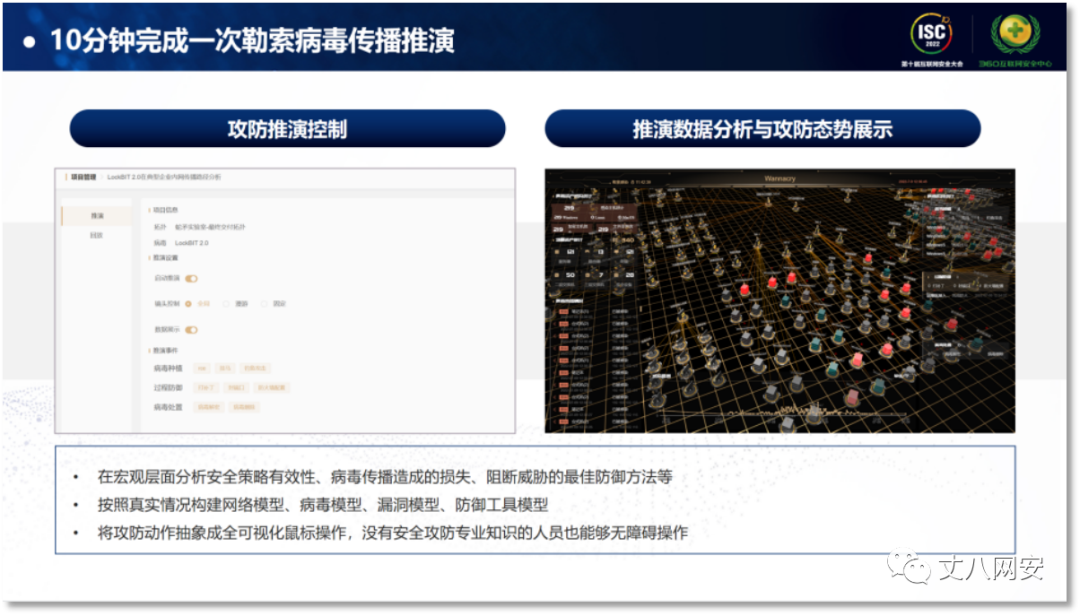Click the 推演设置 section heading
The height and width of the screenshot is (616, 1080).
tap(165, 258)
